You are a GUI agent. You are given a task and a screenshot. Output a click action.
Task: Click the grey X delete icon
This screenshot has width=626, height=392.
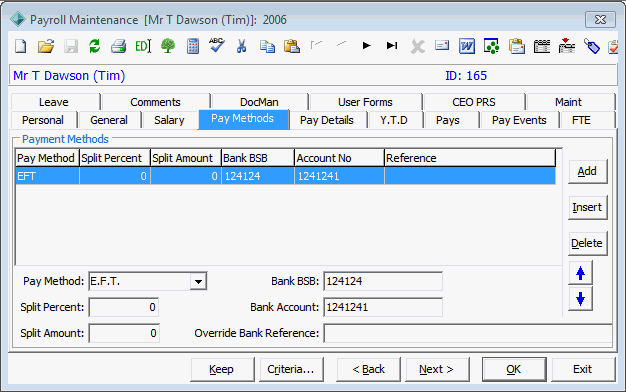click(418, 47)
